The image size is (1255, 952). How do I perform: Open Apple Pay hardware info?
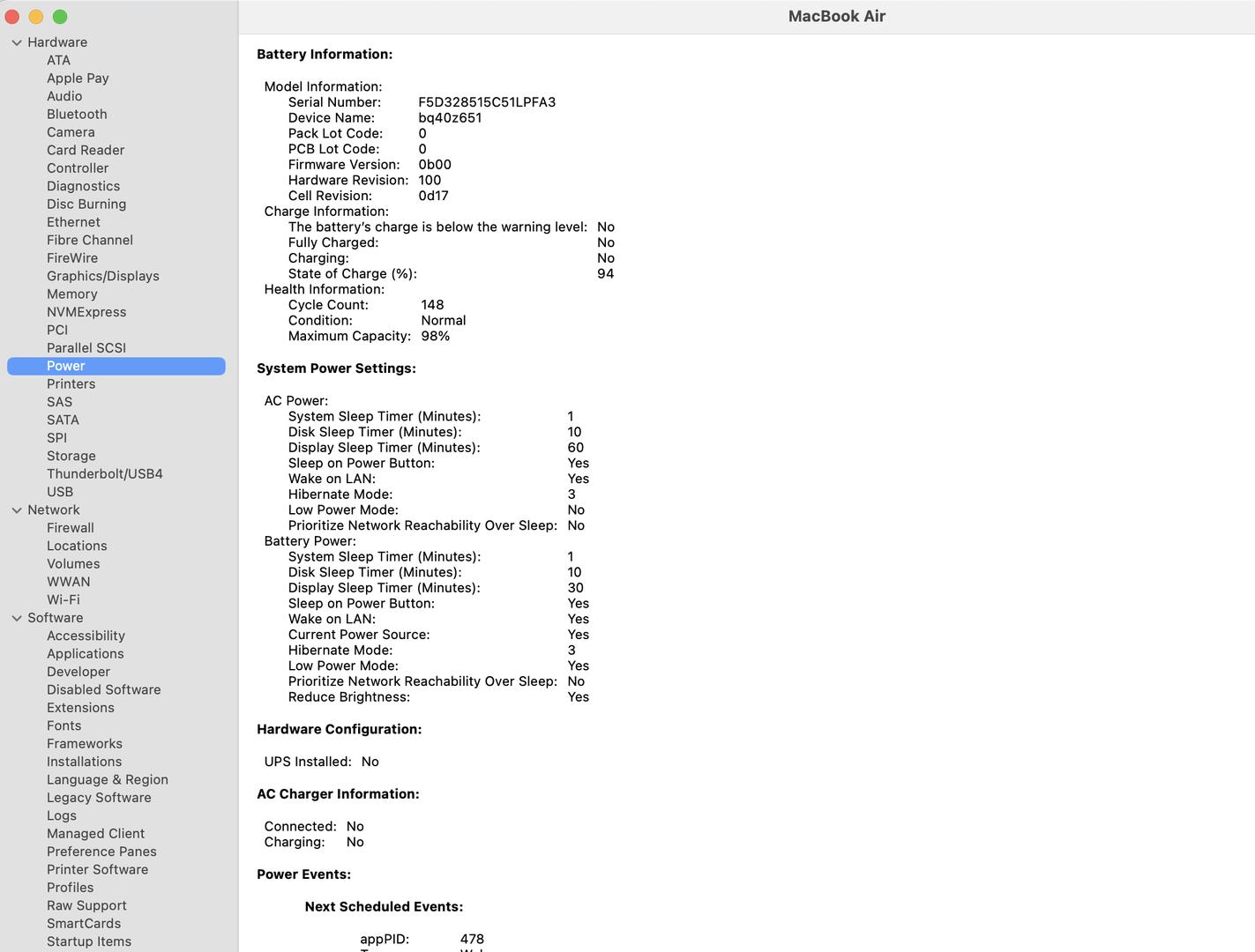(x=78, y=78)
